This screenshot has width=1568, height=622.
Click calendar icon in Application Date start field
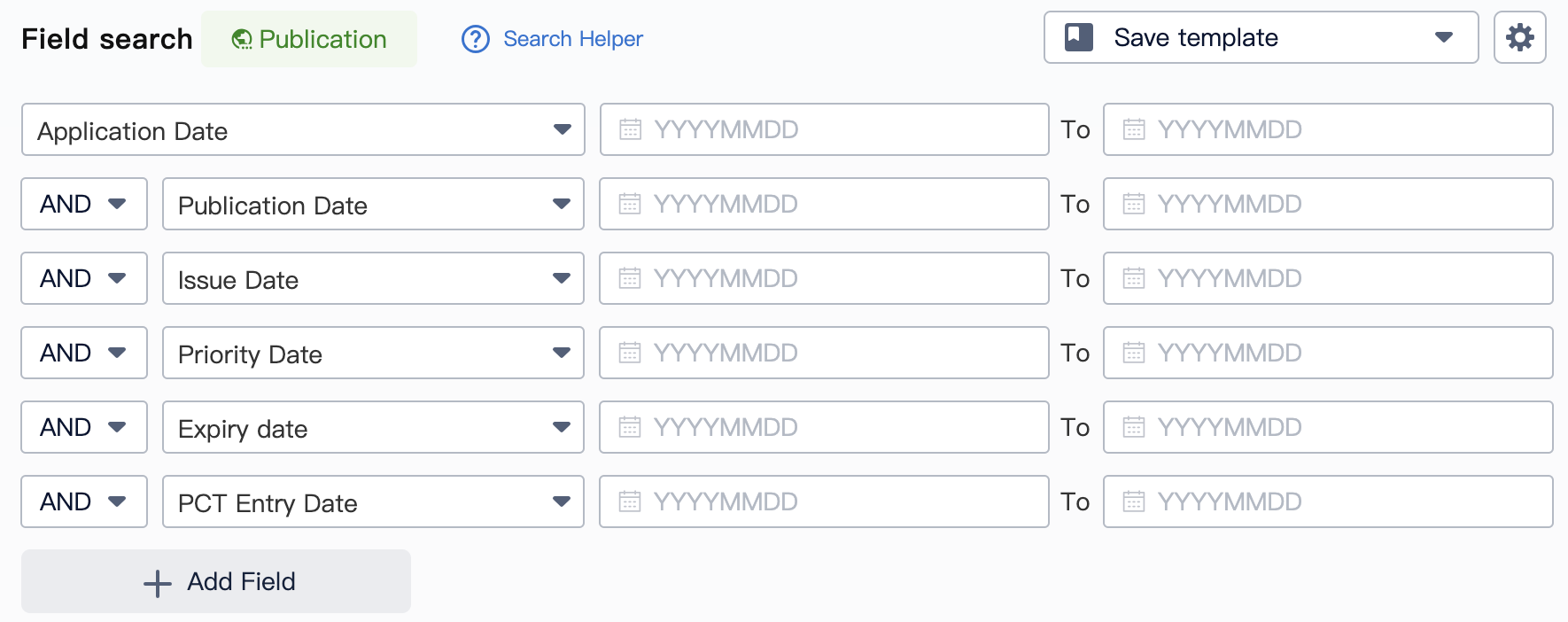630,129
